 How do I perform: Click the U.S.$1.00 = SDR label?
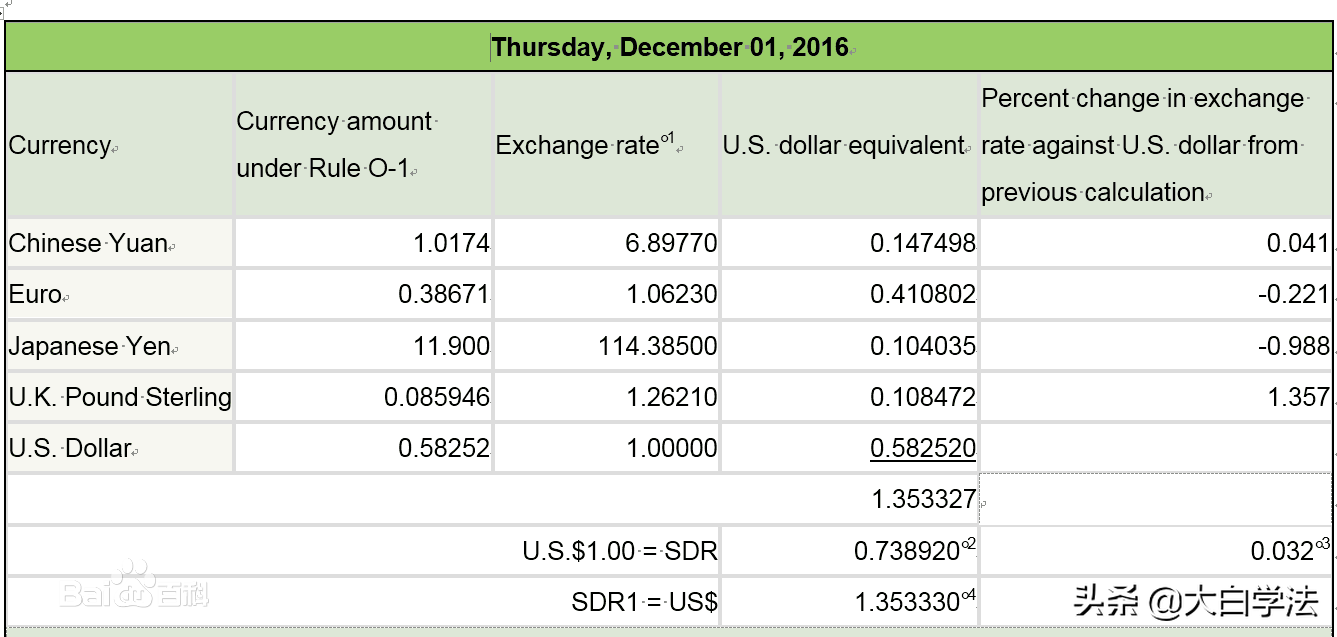(x=620, y=551)
